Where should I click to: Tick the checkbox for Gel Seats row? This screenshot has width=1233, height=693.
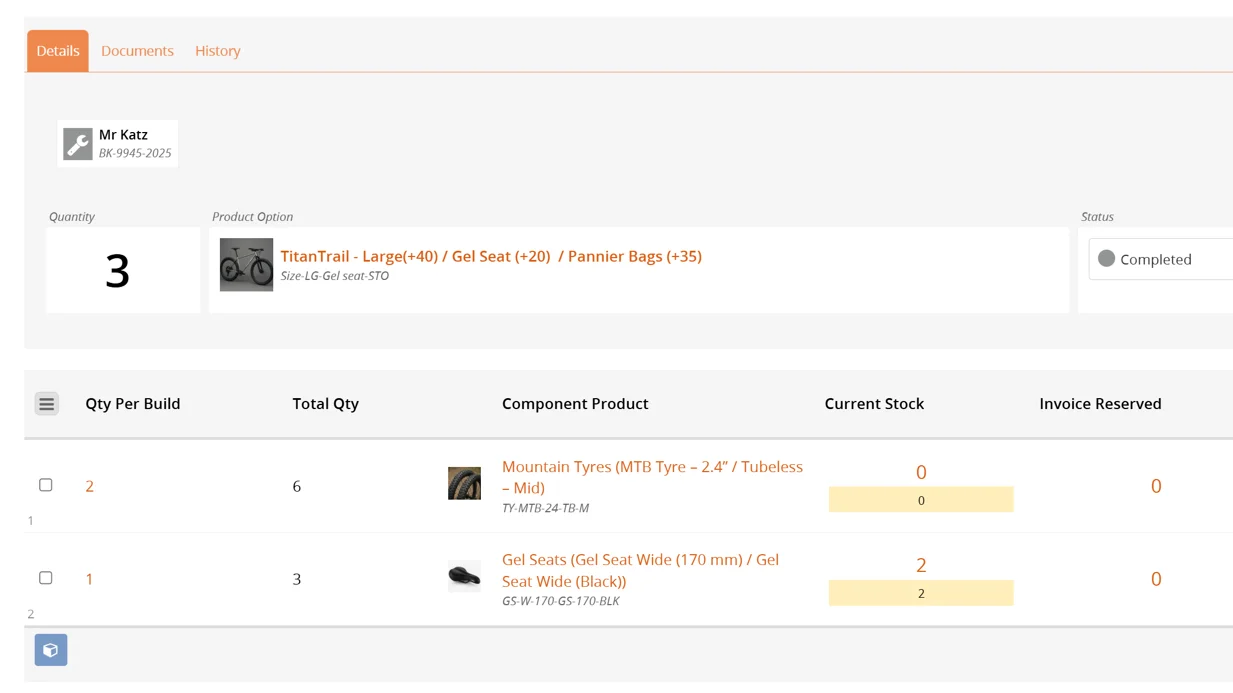point(46,578)
